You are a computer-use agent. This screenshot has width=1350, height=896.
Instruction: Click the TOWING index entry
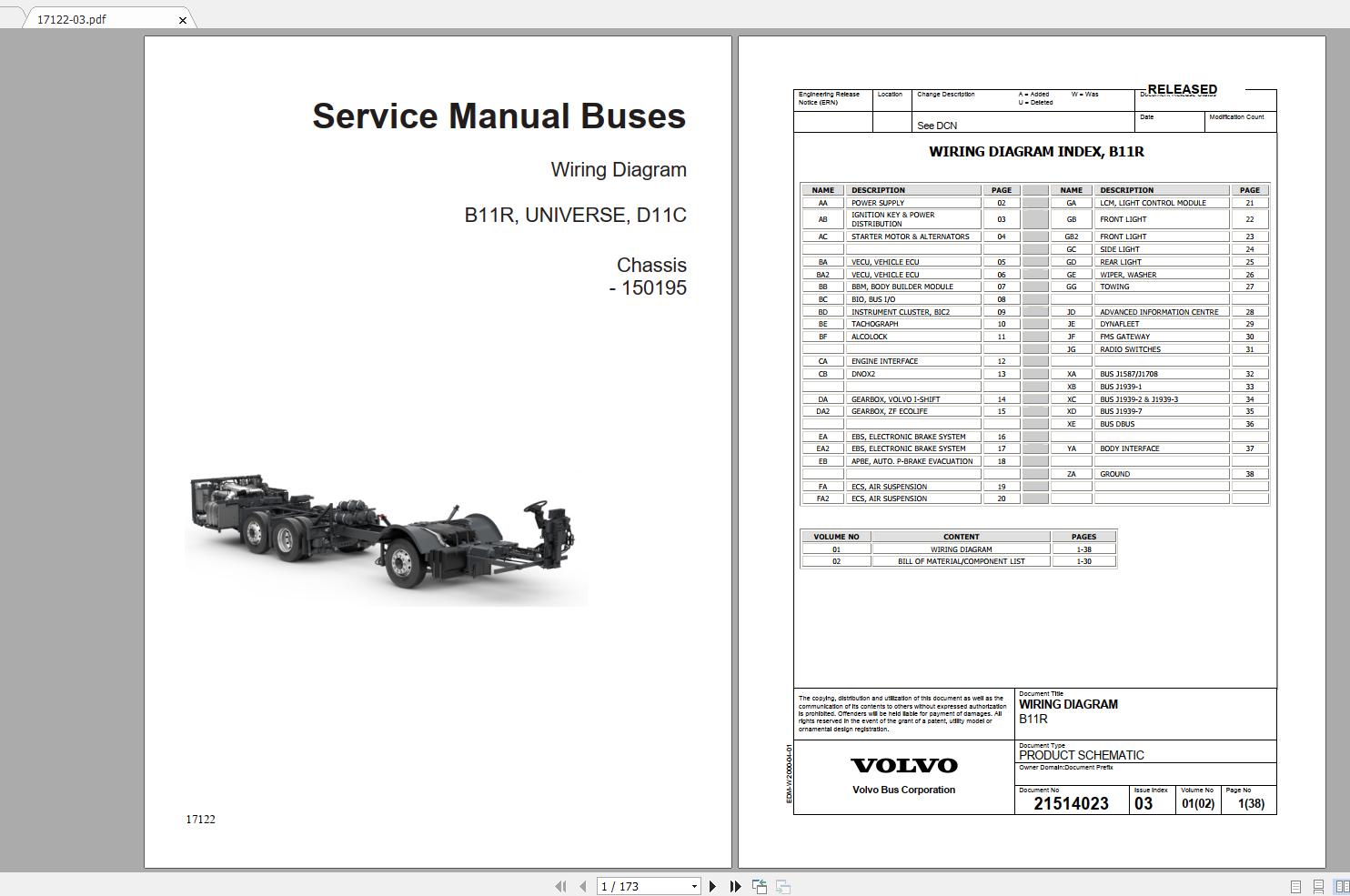1162,287
